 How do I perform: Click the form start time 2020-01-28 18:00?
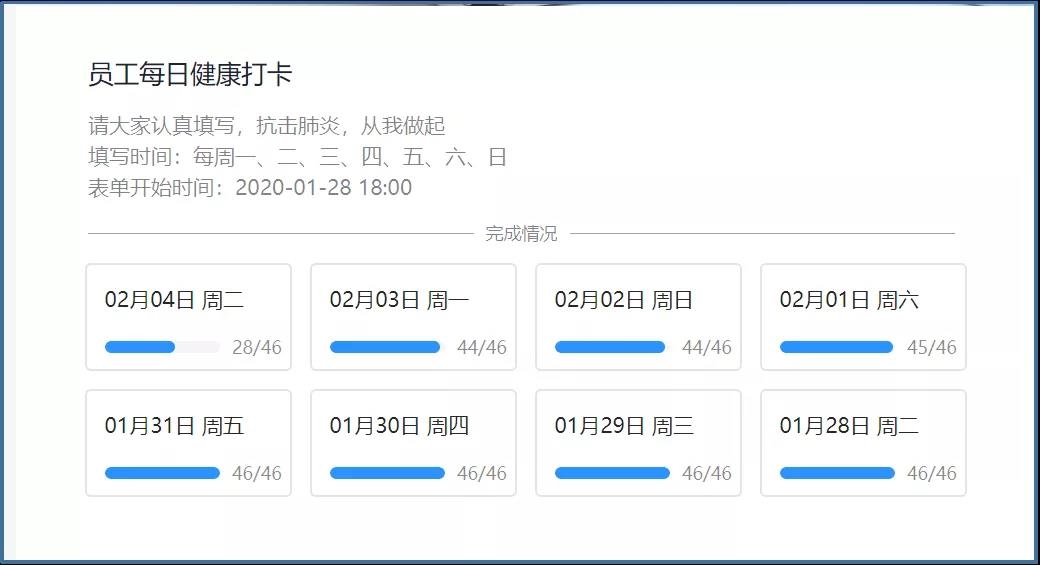point(323,188)
